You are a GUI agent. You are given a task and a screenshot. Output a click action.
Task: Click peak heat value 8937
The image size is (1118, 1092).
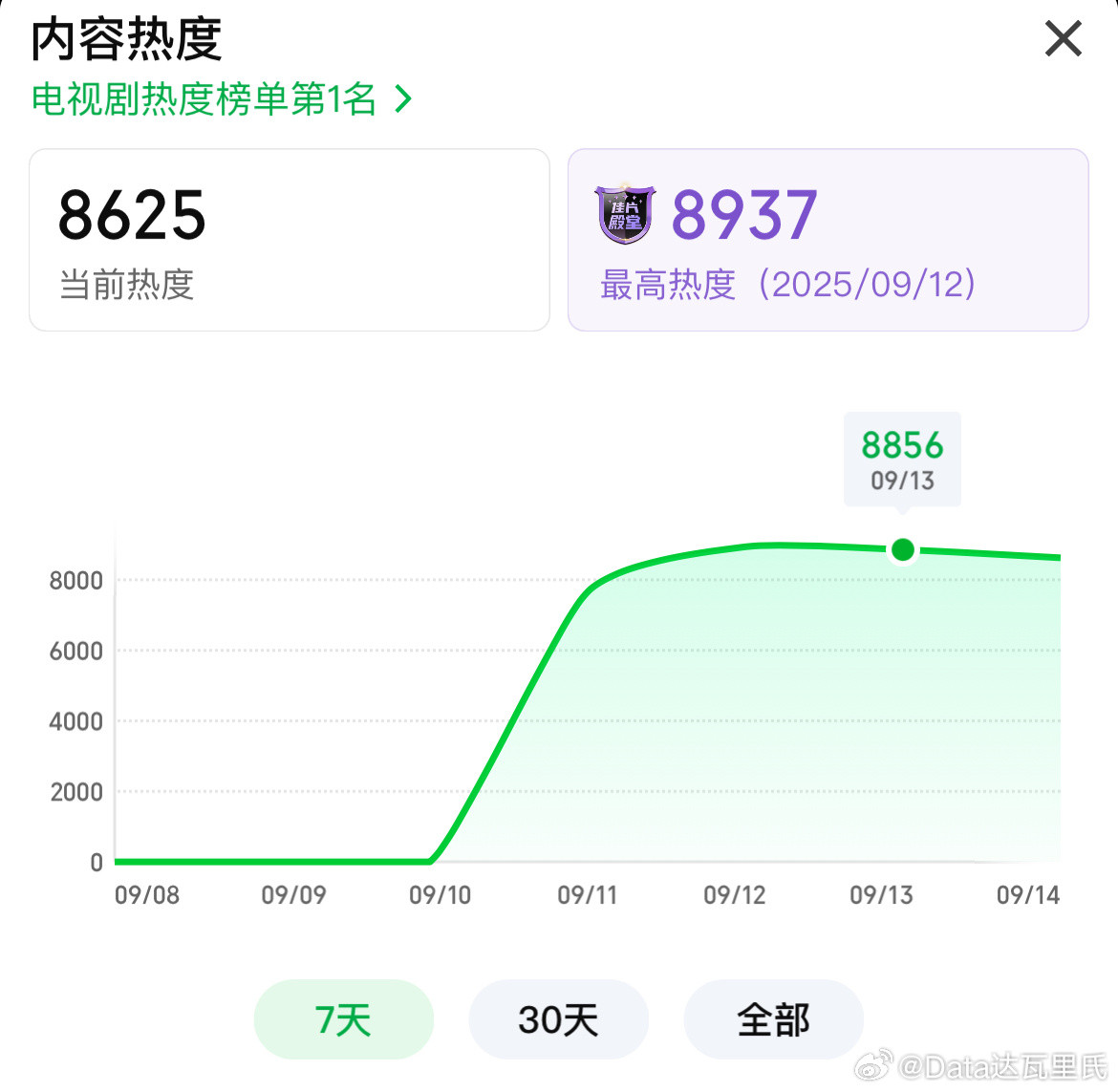click(x=743, y=215)
